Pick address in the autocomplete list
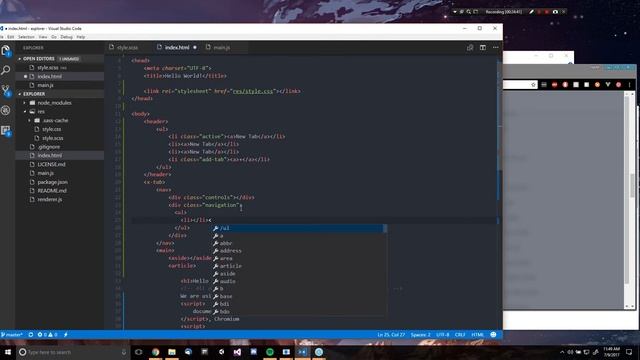 pyautogui.click(x=299, y=251)
